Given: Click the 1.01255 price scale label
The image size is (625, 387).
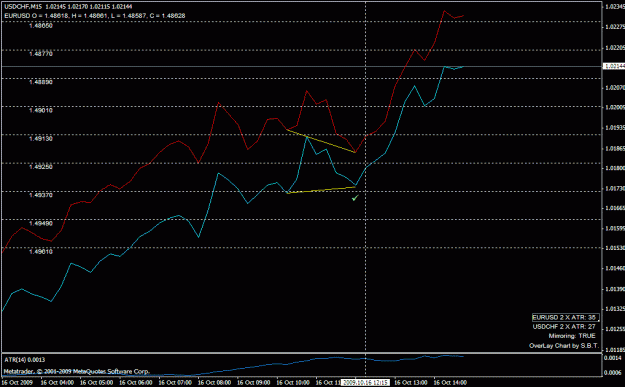Looking at the screenshot, I should [x=615, y=329].
